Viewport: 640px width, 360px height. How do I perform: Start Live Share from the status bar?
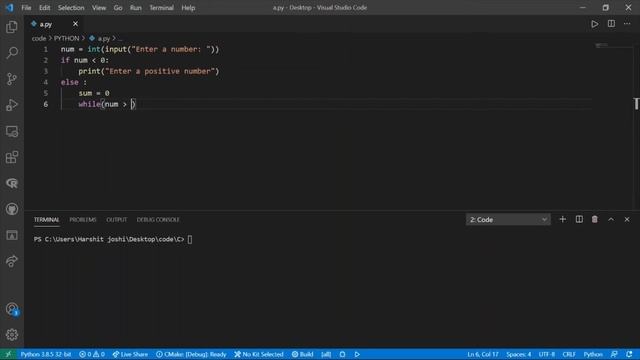130,354
